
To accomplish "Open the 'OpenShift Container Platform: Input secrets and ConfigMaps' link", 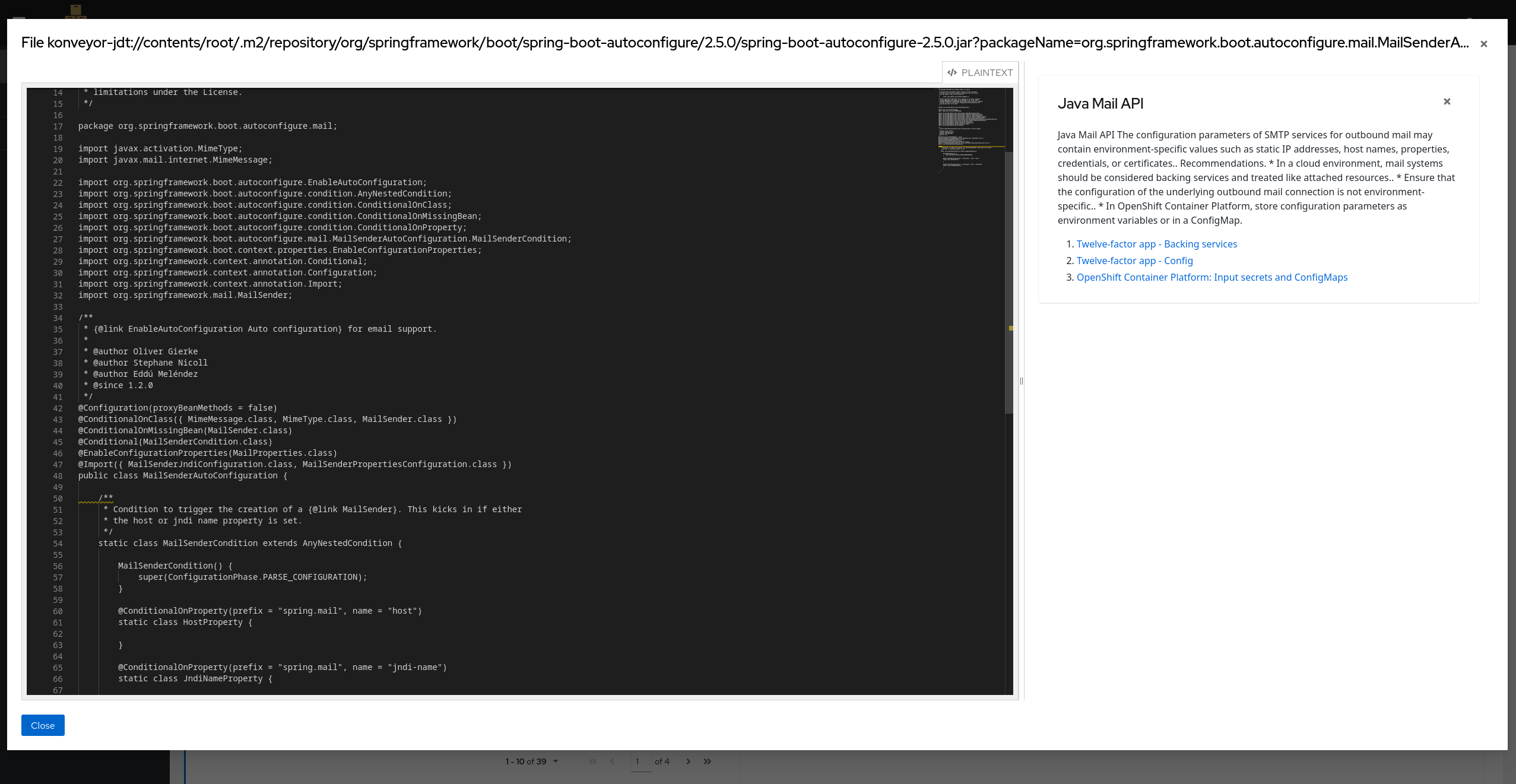I will 1211,277.
